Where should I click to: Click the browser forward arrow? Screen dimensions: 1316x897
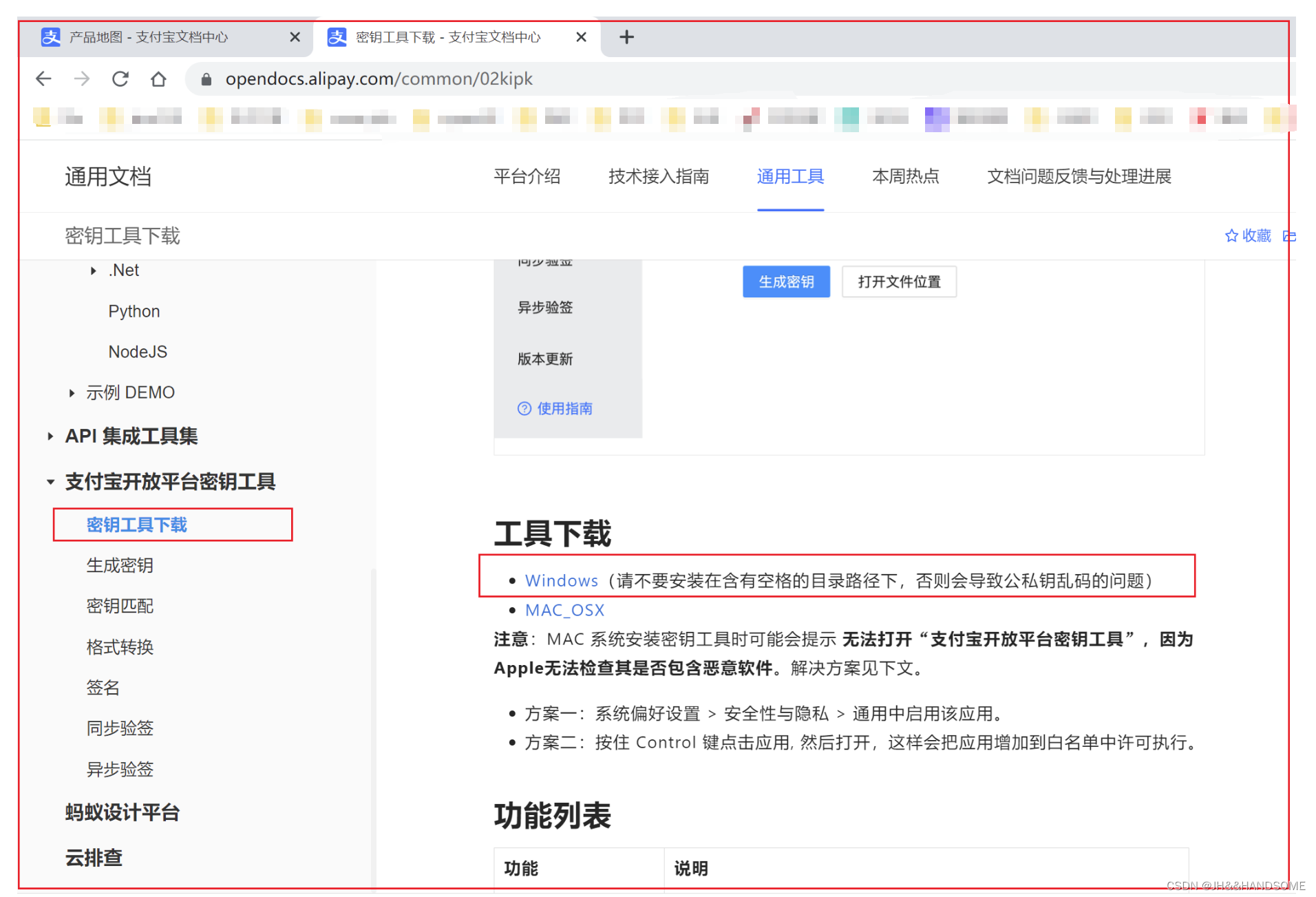pyautogui.click(x=82, y=79)
